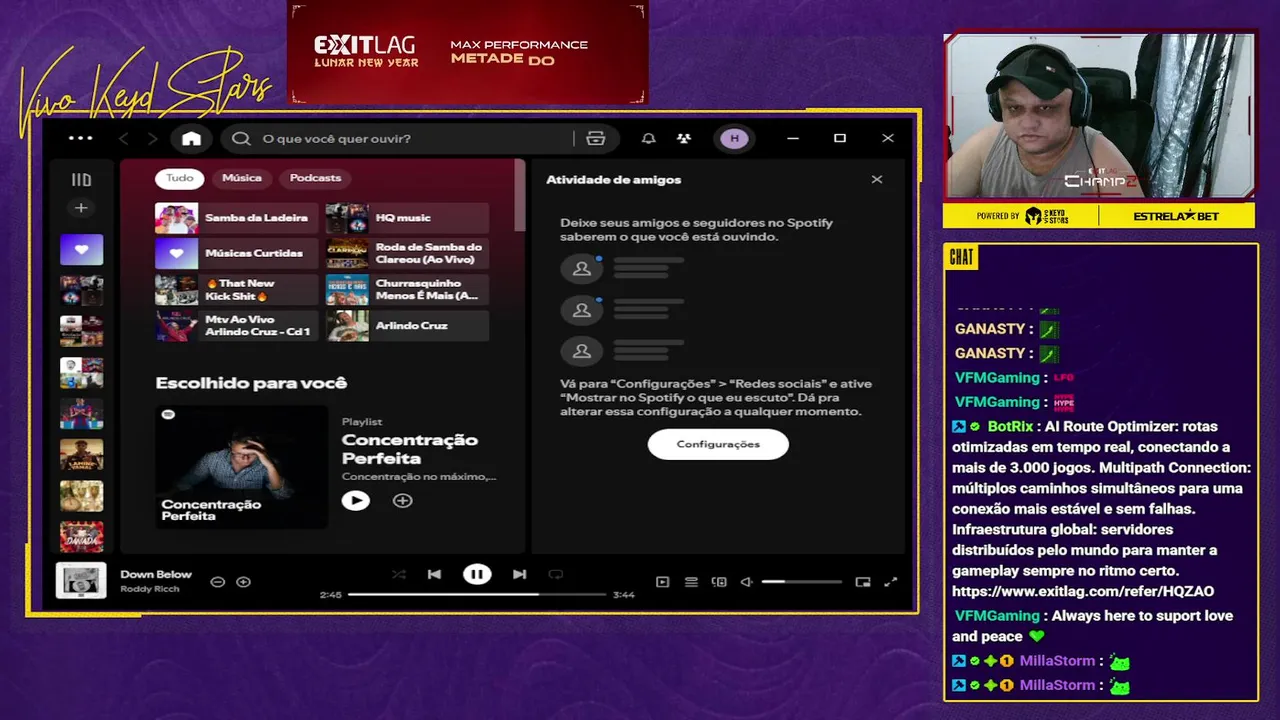The height and width of the screenshot is (720, 1280).
Task: Open the Spotify three-dots menu
Action: coord(81,138)
